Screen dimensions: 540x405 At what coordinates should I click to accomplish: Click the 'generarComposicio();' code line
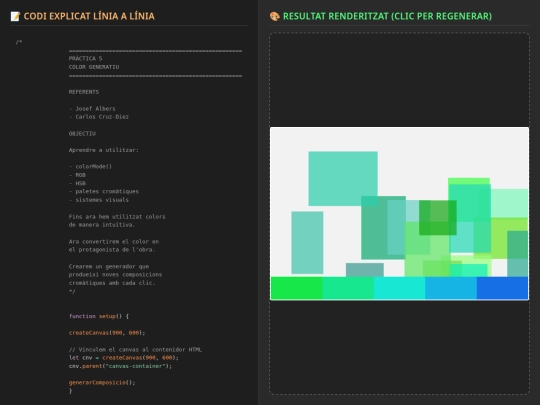[102, 383]
